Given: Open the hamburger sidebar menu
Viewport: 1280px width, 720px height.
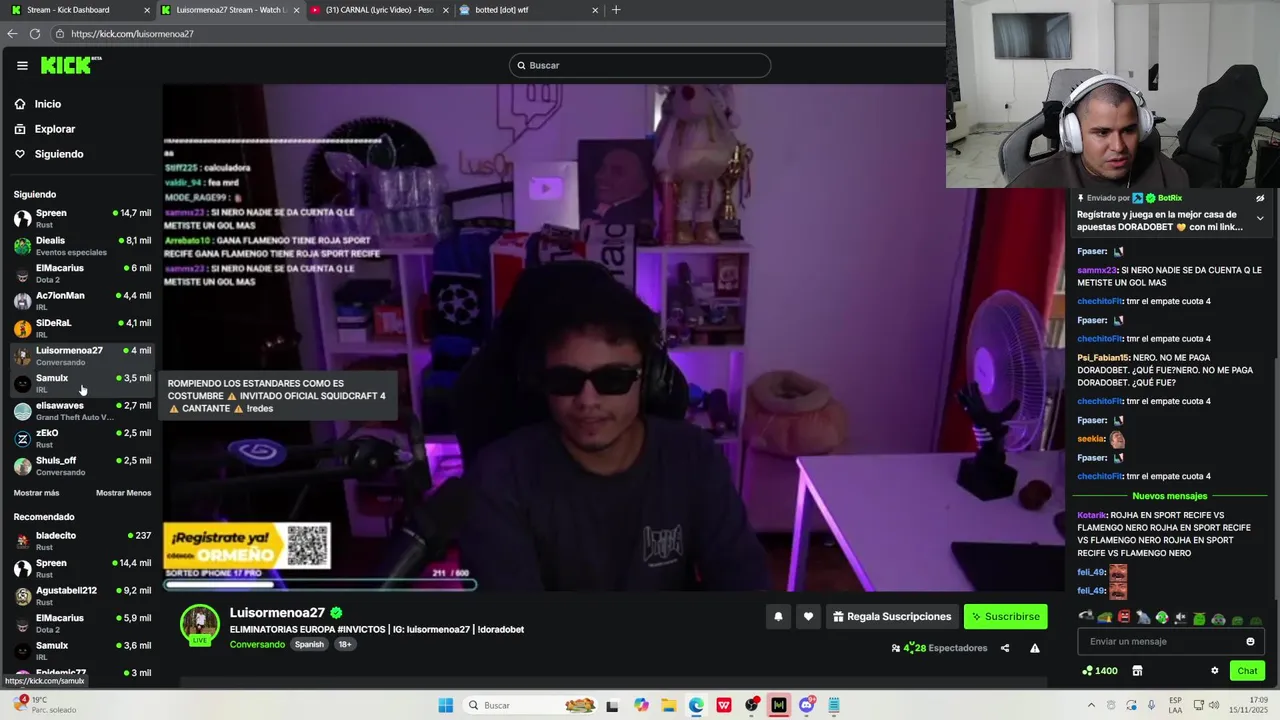Looking at the screenshot, I should pyautogui.click(x=22, y=65).
